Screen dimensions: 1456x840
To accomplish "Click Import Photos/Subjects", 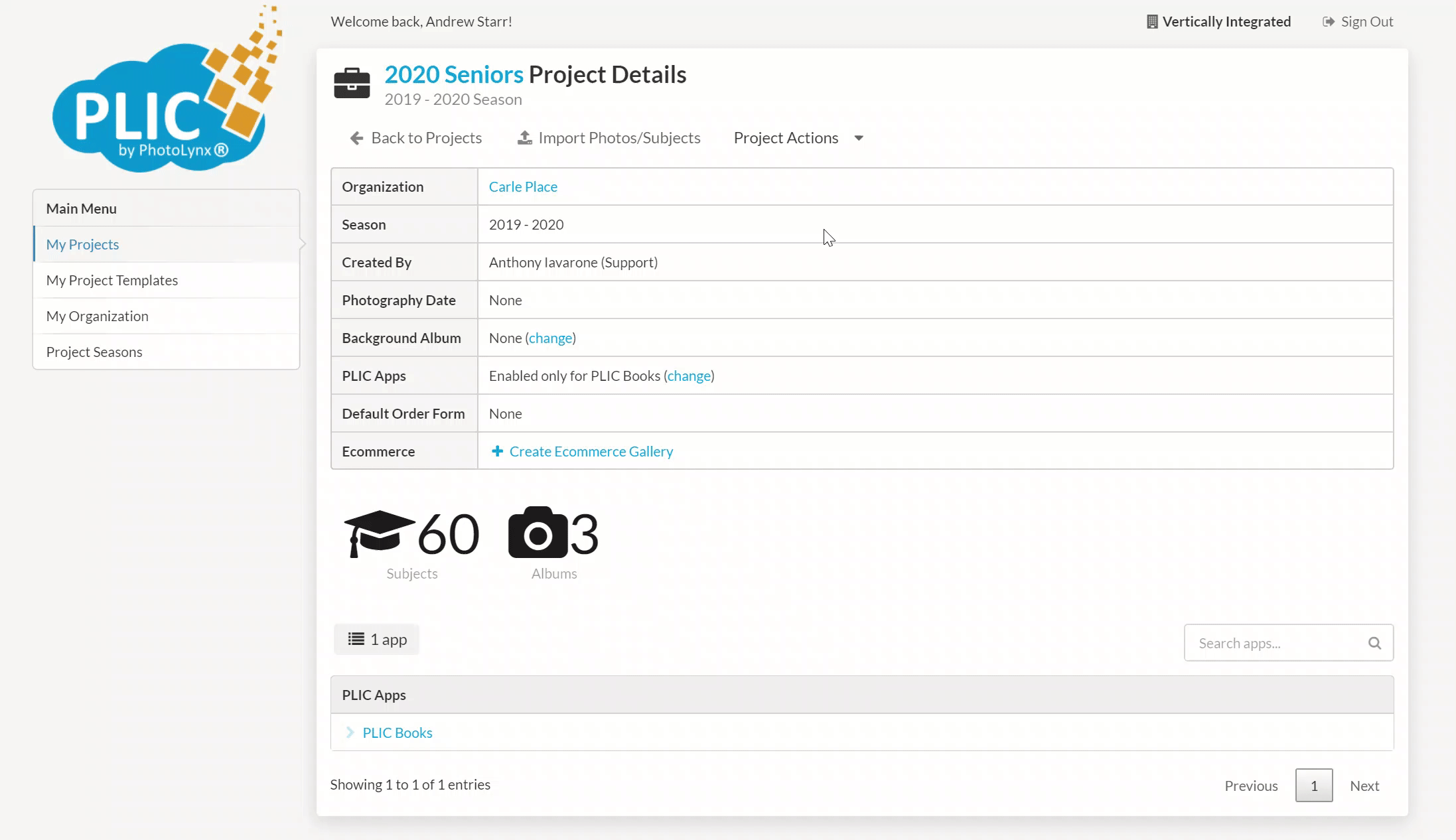I will pos(609,138).
